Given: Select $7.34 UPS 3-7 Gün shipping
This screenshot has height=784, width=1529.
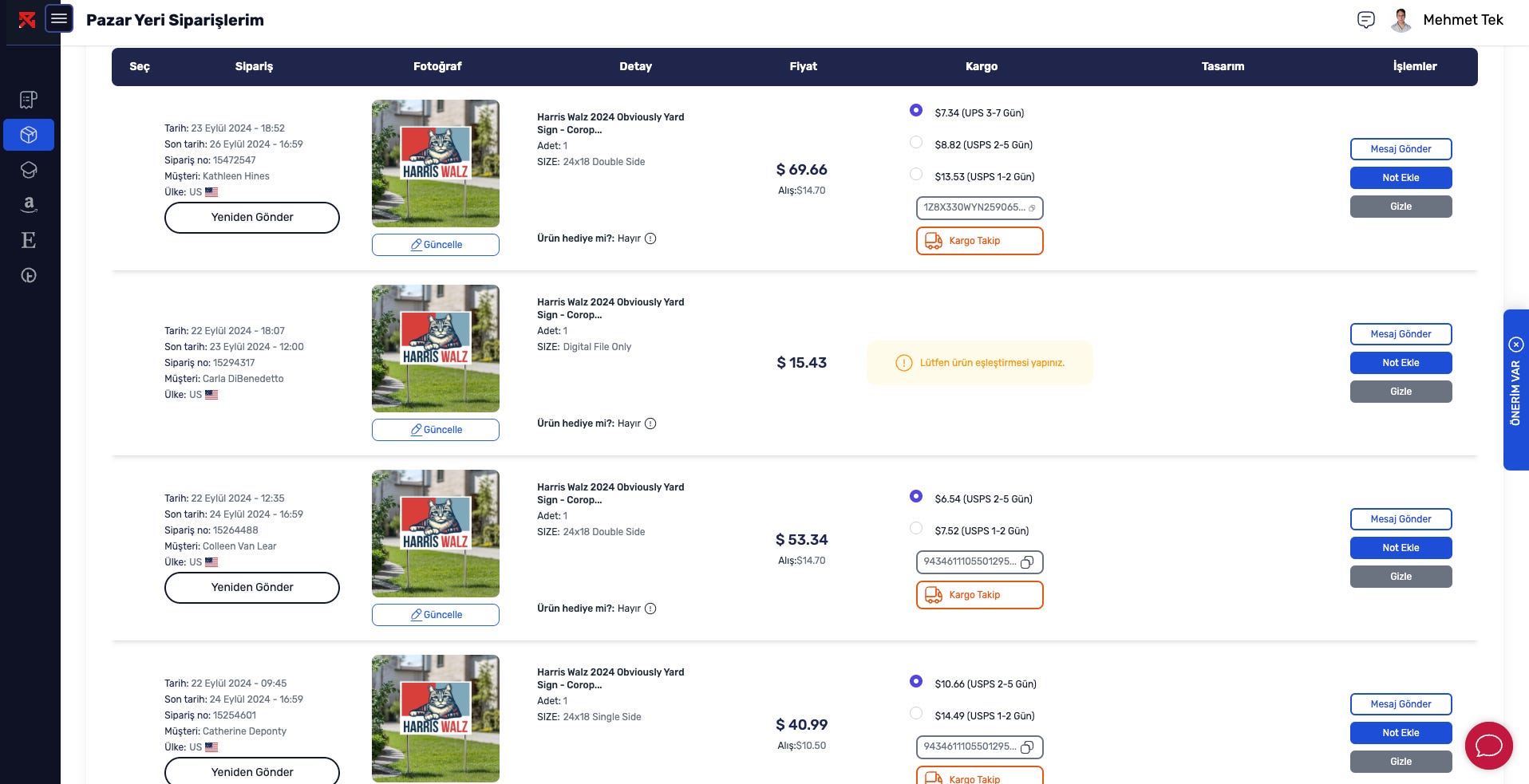Looking at the screenshot, I should (916, 110).
